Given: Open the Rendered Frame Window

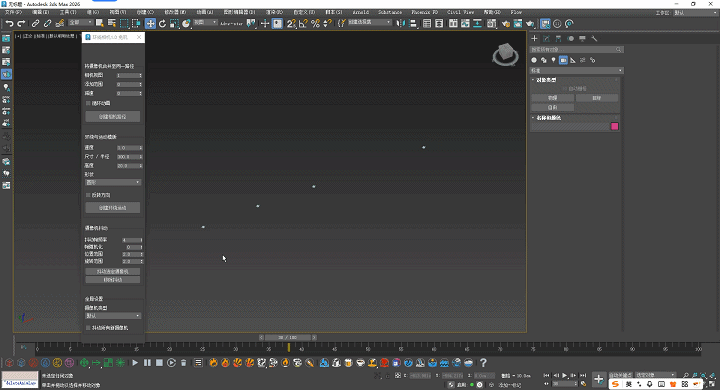Looking at the screenshot, I should (x=518, y=23).
